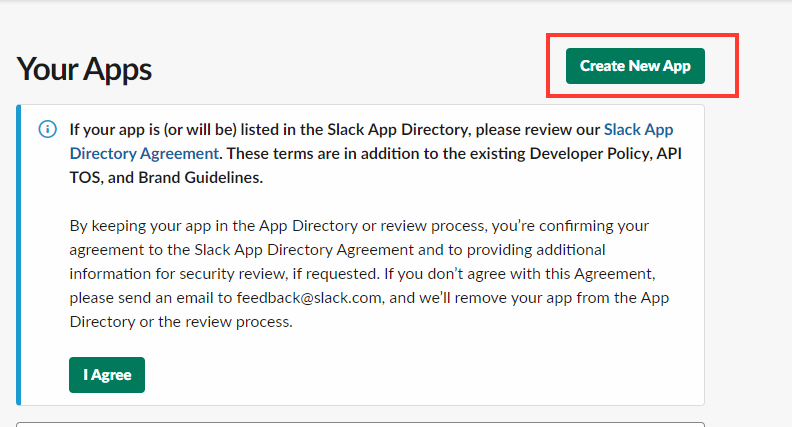Select the Your Apps page heading
This screenshot has height=427, width=792.
click(84, 69)
